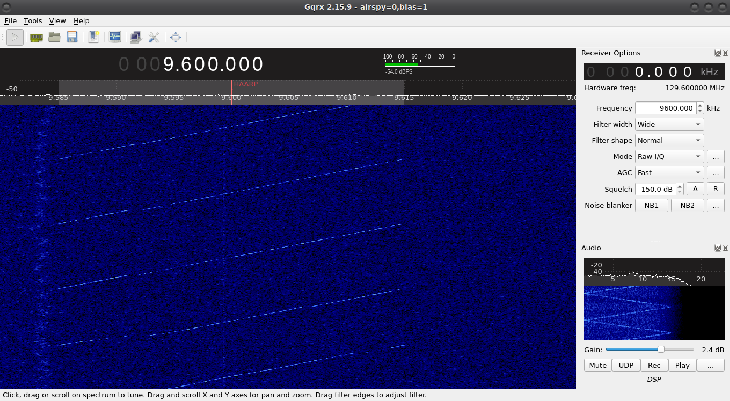This screenshot has height=401, width=730.
Task: Click the full screen arrows icon
Action: 176,37
